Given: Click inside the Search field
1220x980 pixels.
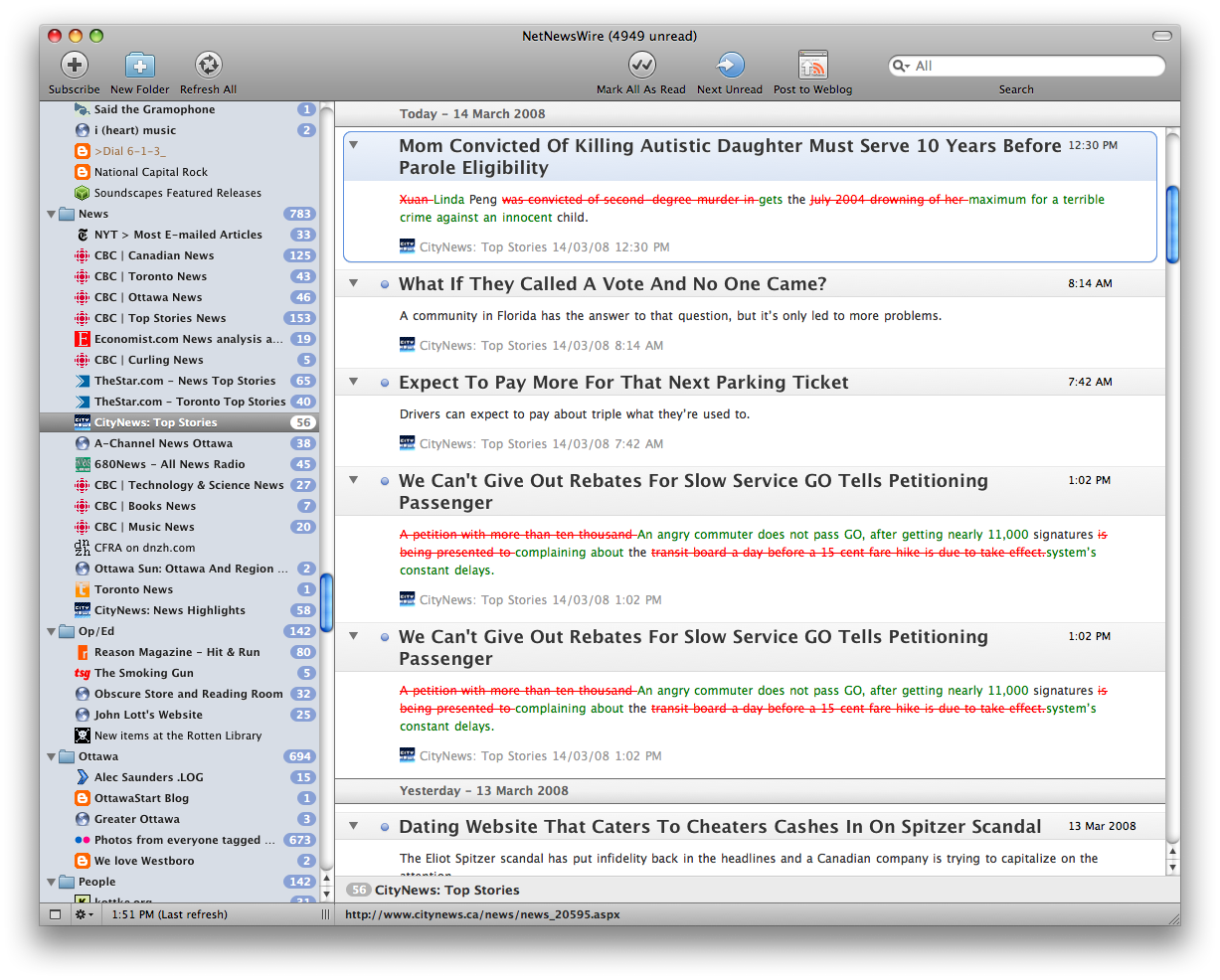Looking at the screenshot, I should click(1034, 67).
